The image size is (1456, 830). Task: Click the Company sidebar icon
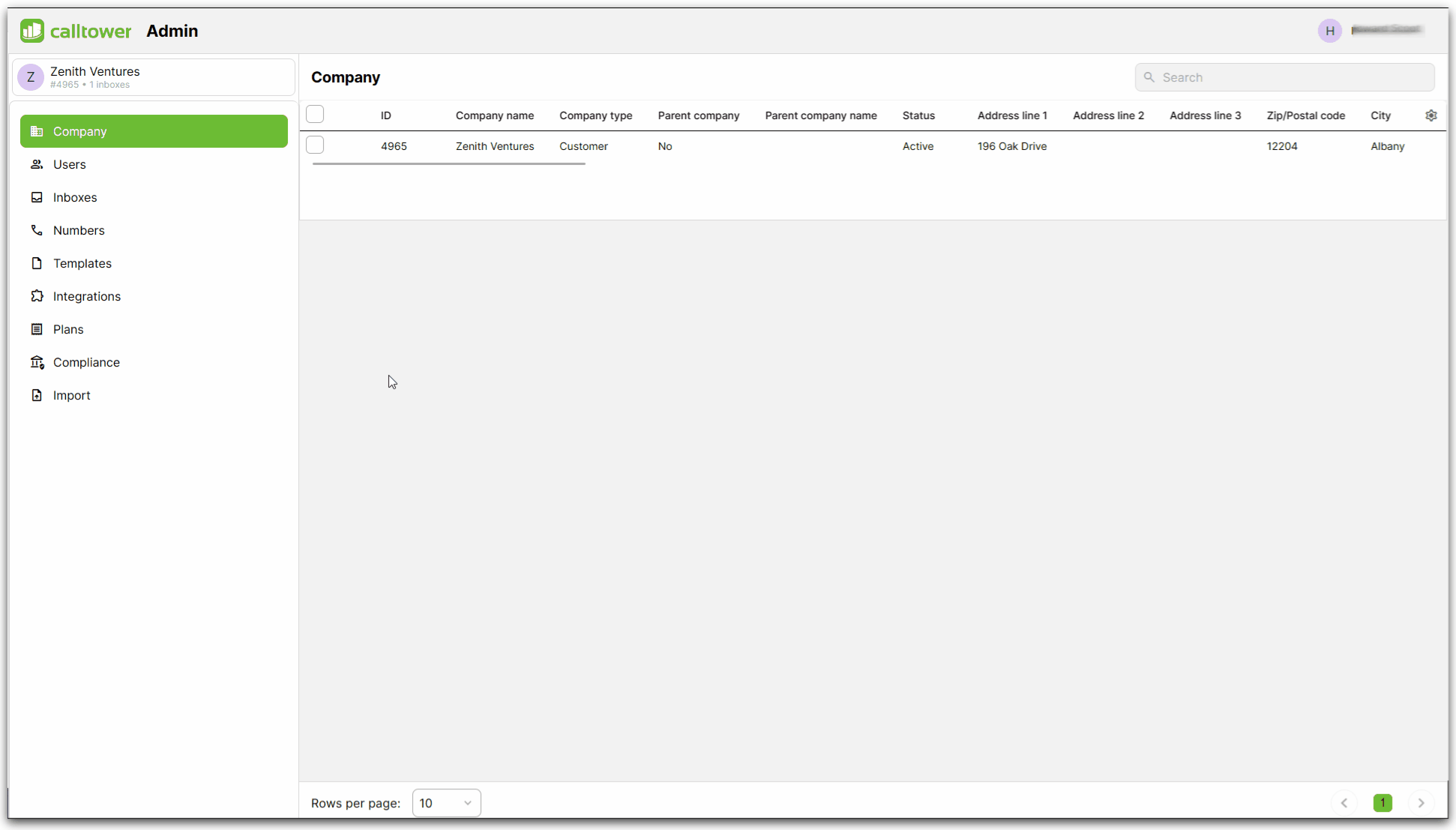point(37,131)
